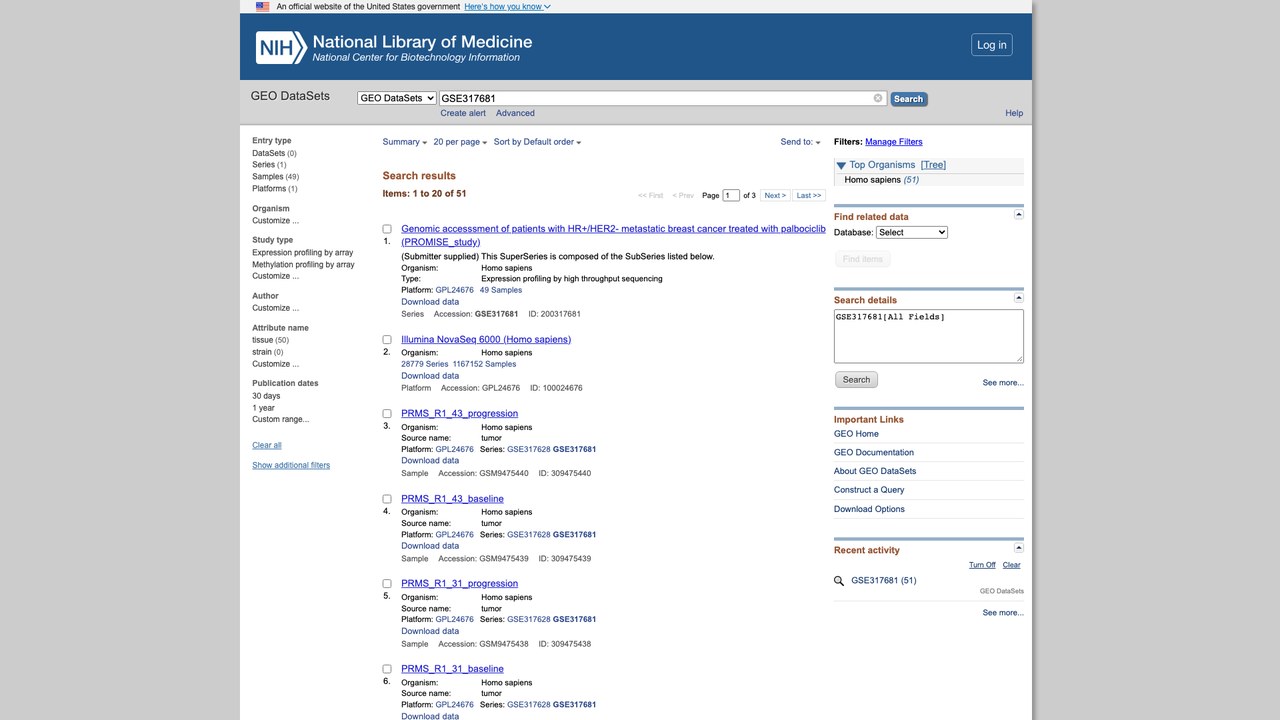Open the NIH National Library of Medicine logo

394,47
